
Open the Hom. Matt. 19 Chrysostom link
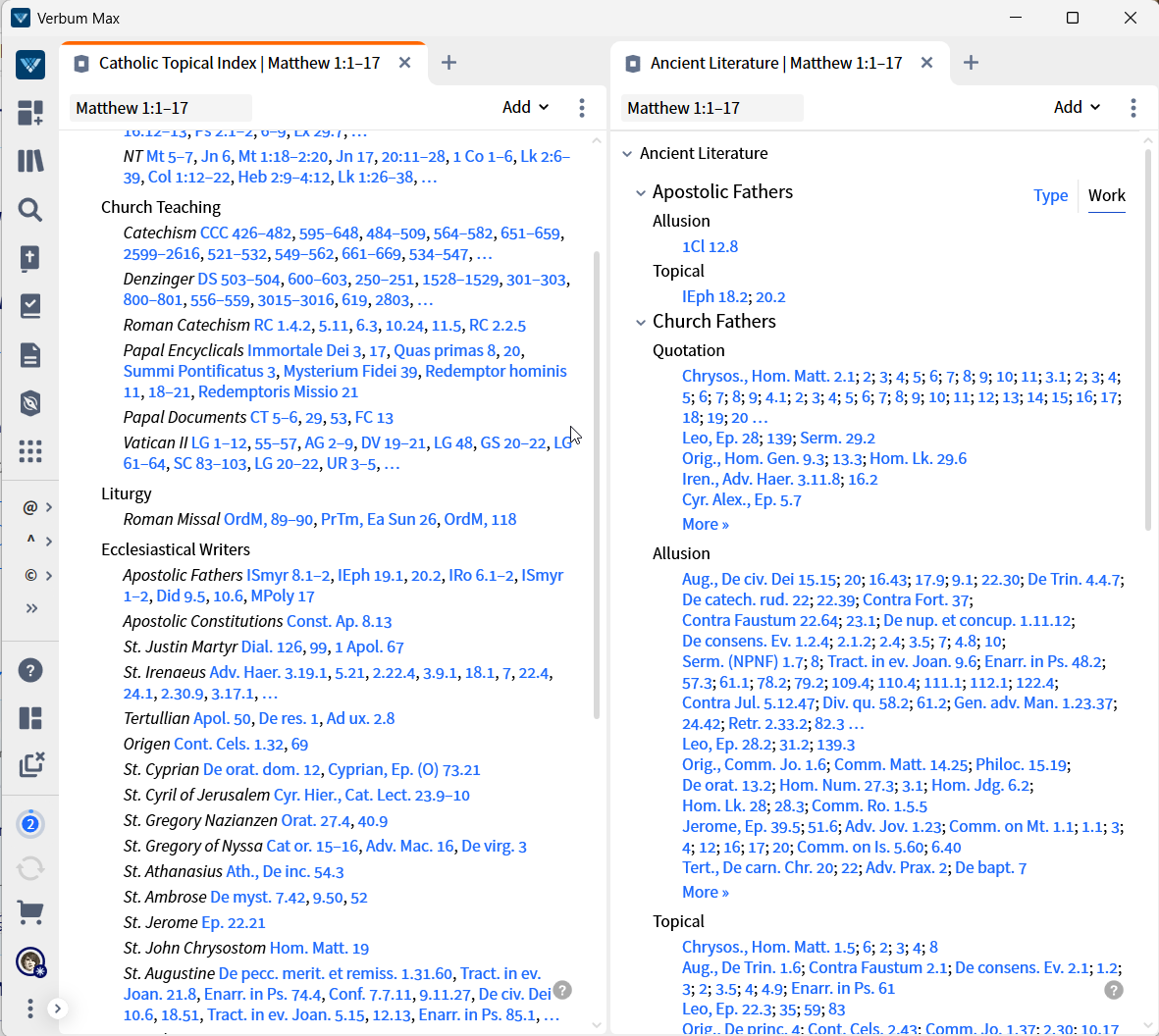319,948
